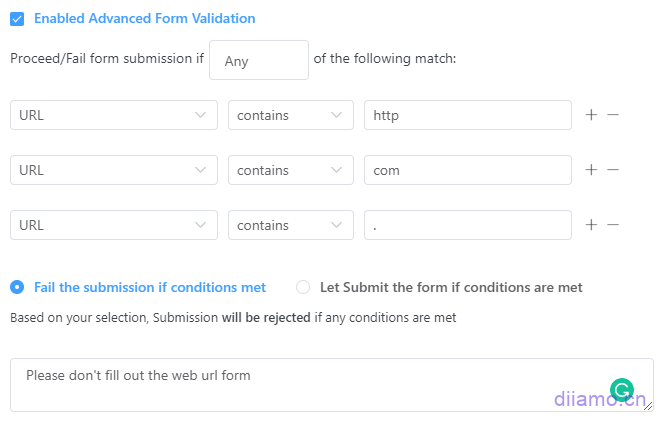Click the value field containing a dot
The image size is (663, 423).
[467, 225]
